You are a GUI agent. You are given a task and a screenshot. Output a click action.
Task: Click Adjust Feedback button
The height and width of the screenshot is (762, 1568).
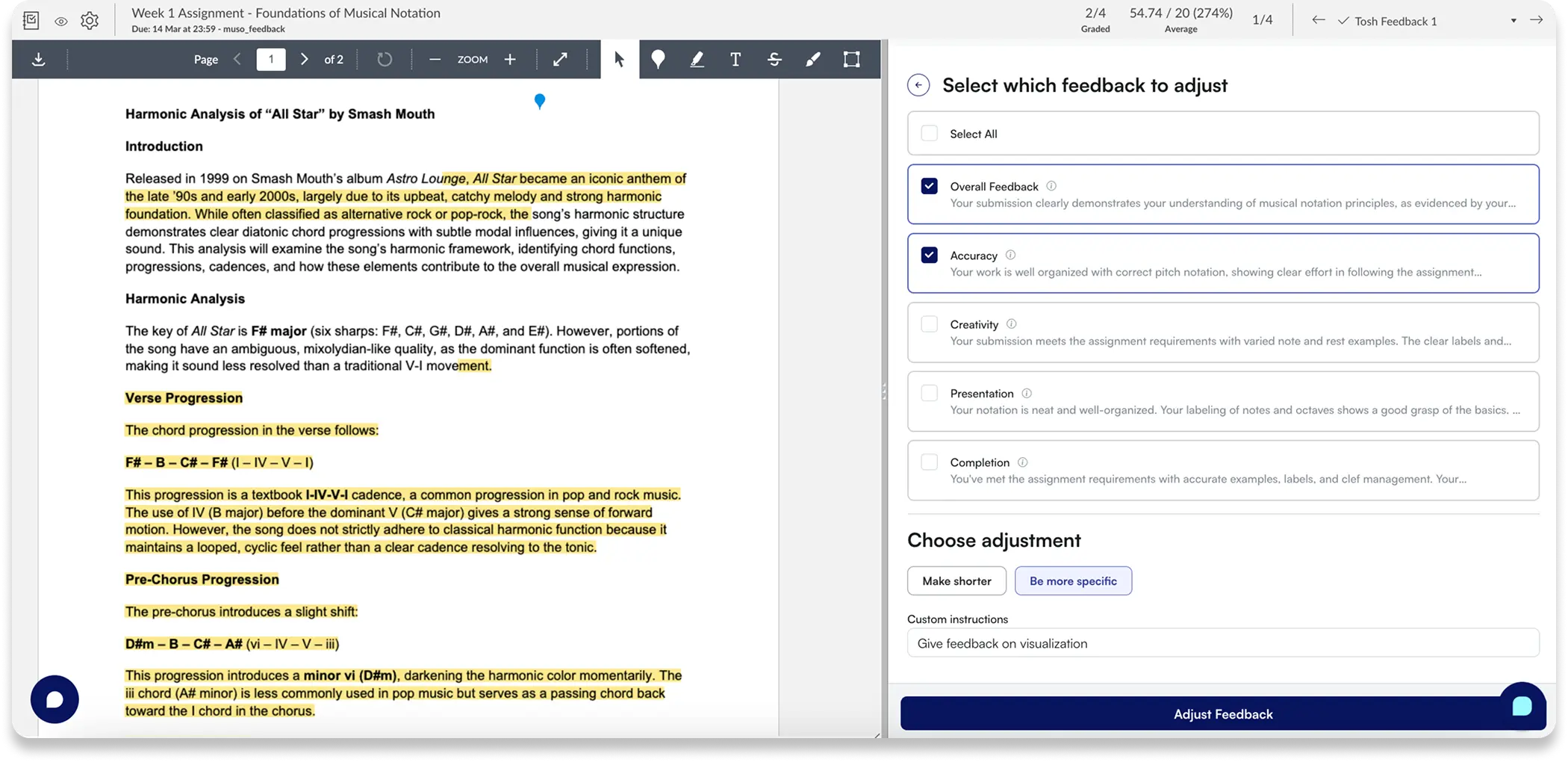[1222, 714]
